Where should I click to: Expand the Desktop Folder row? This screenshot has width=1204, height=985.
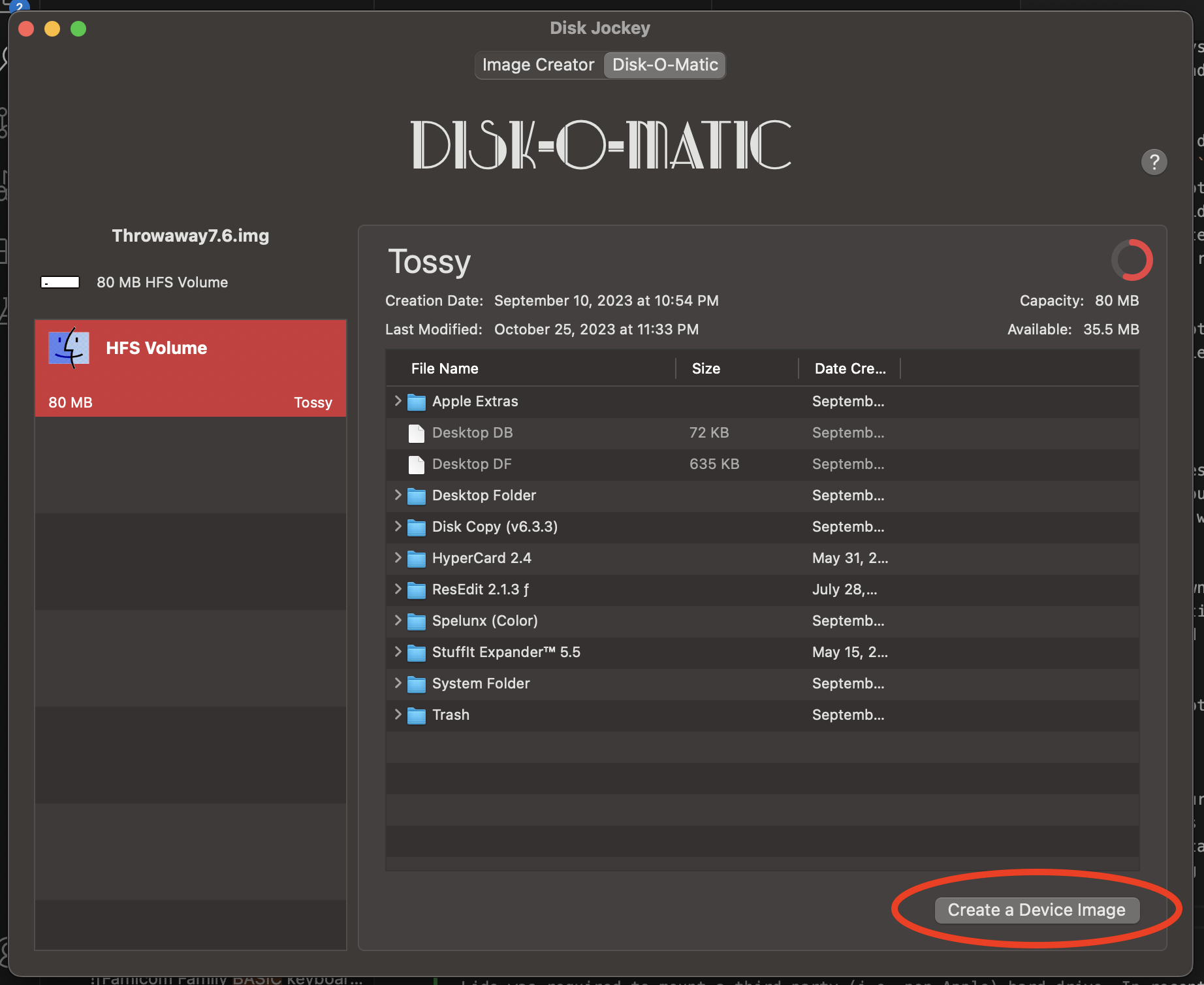[x=398, y=495]
